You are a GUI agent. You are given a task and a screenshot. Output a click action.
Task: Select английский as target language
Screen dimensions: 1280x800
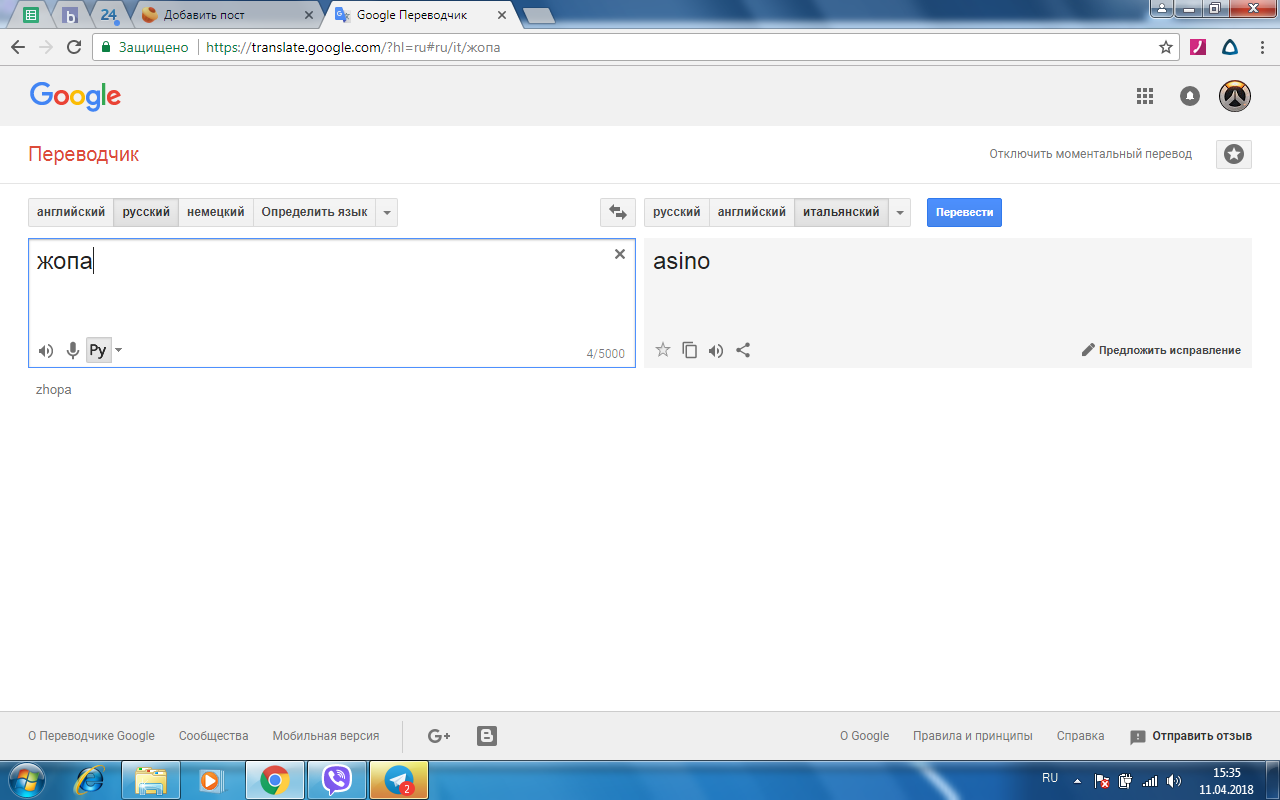tap(752, 212)
